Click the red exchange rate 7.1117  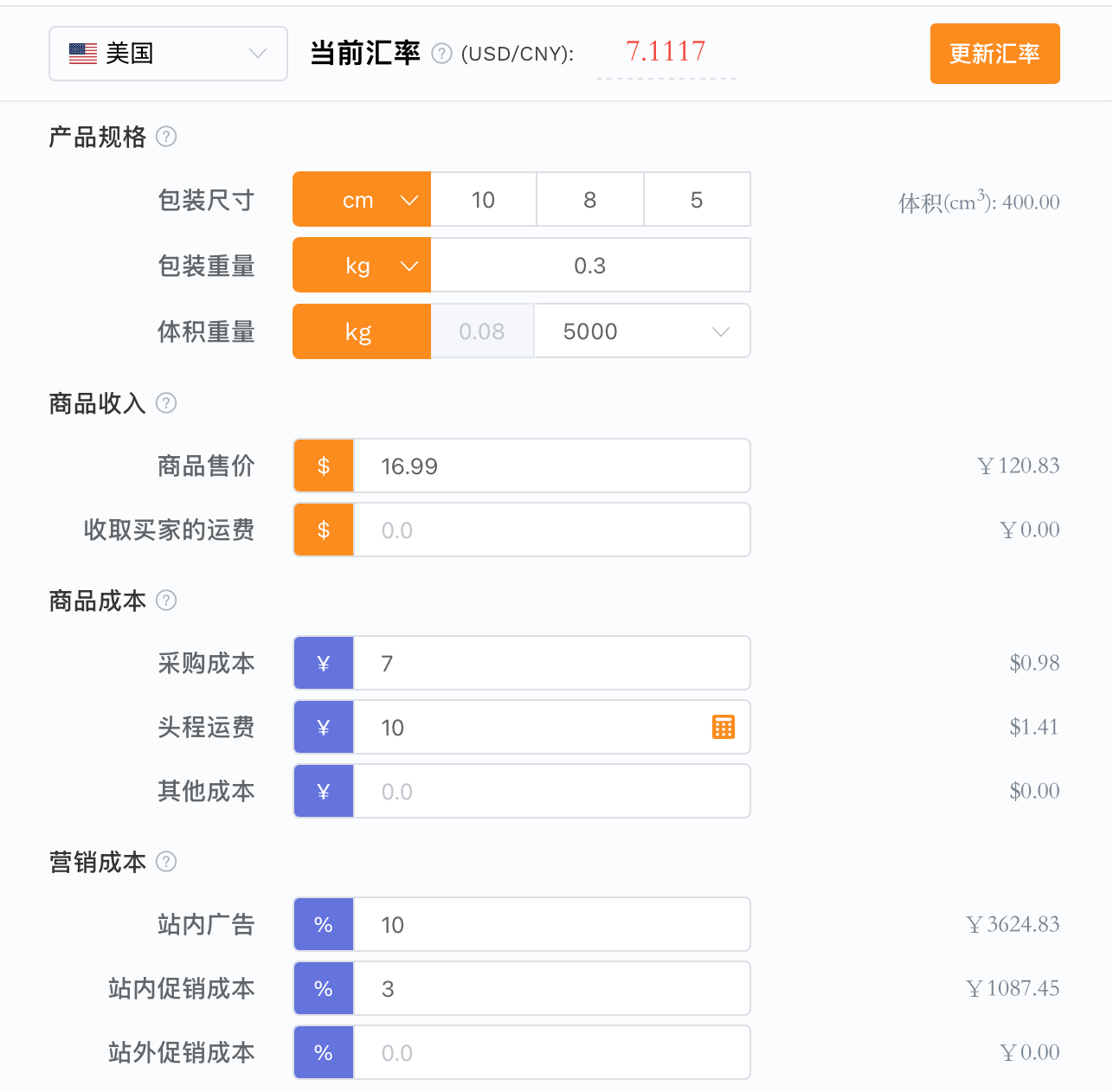click(666, 51)
